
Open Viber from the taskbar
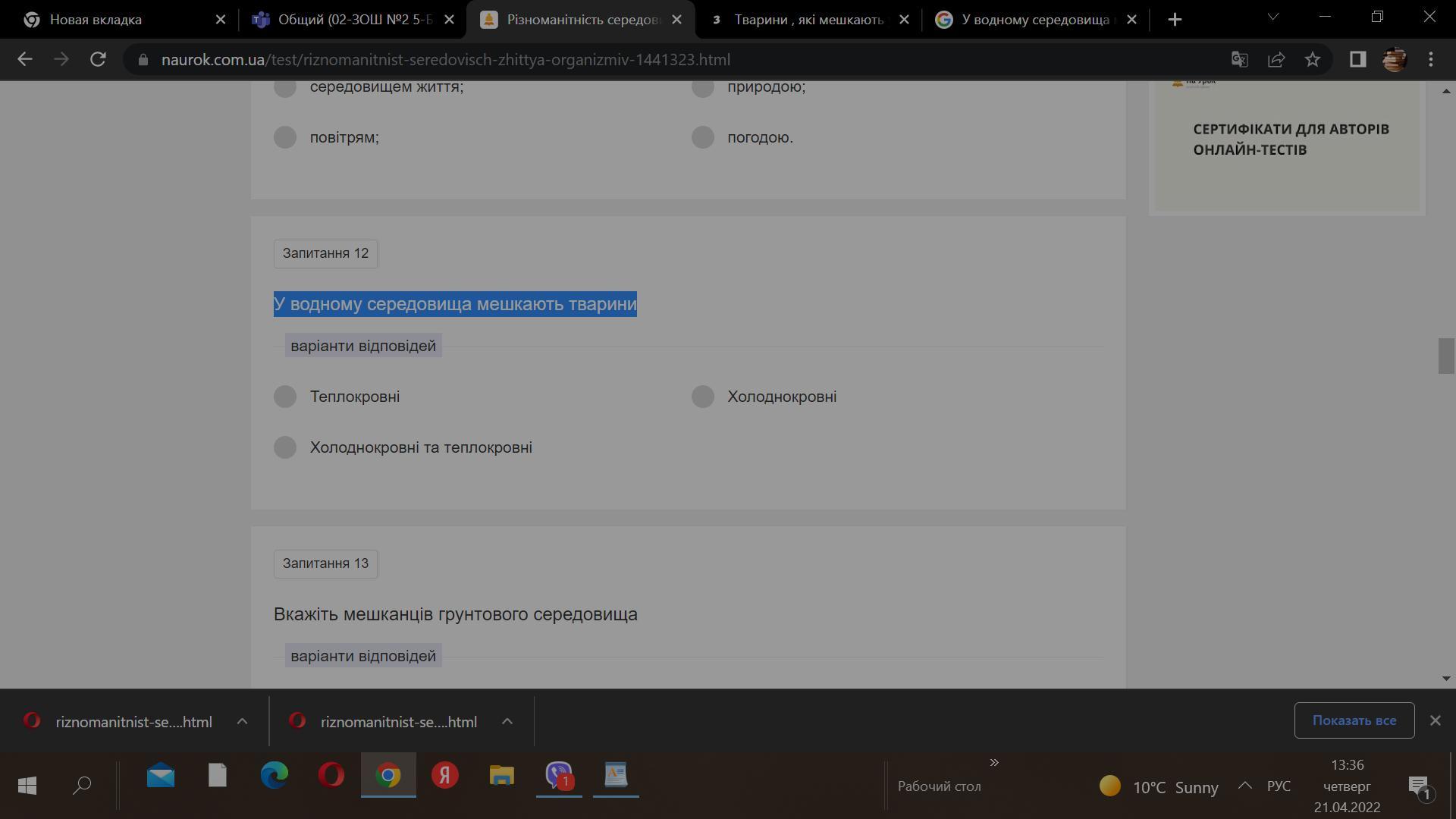point(559,775)
